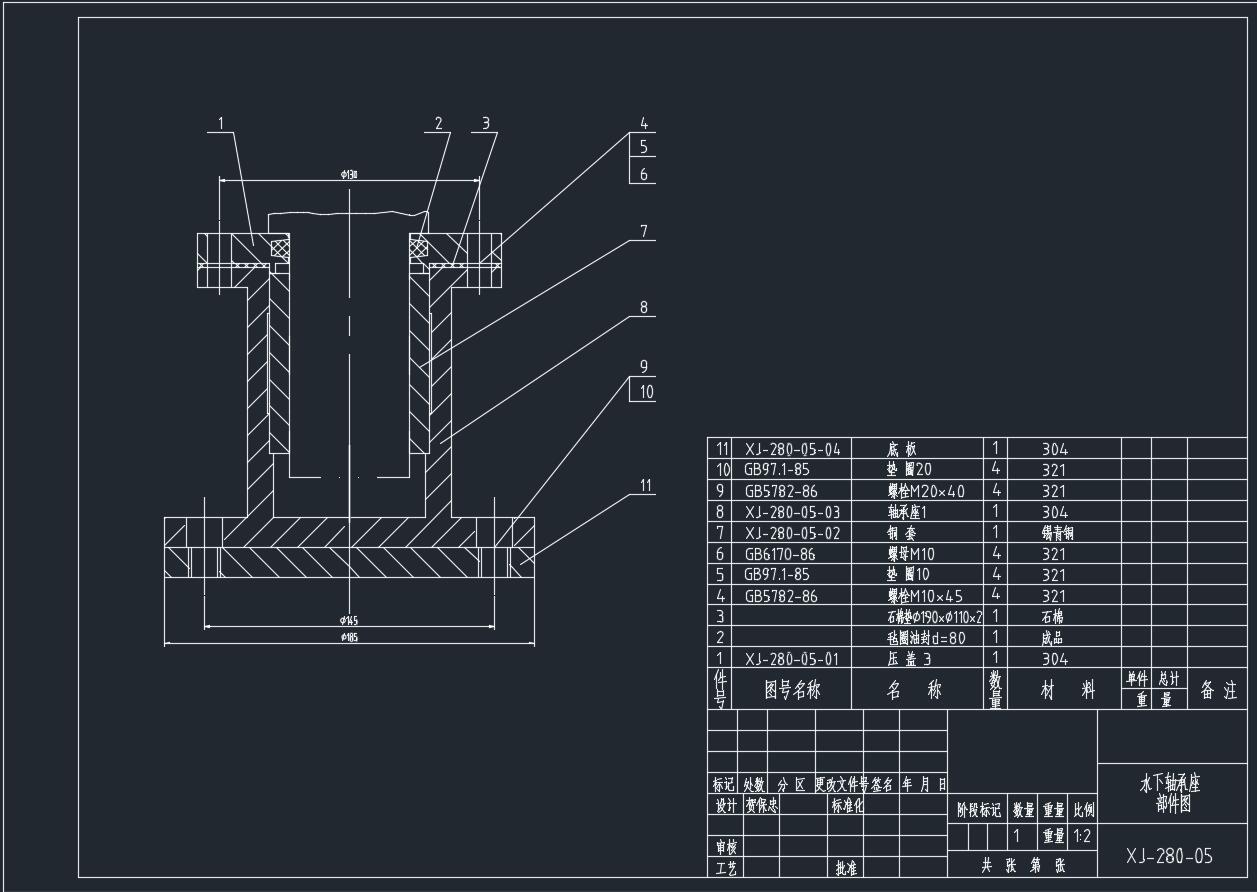Select standard 'GB97.1-85' in row 10
The image size is (1257, 892).
tap(777, 470)
